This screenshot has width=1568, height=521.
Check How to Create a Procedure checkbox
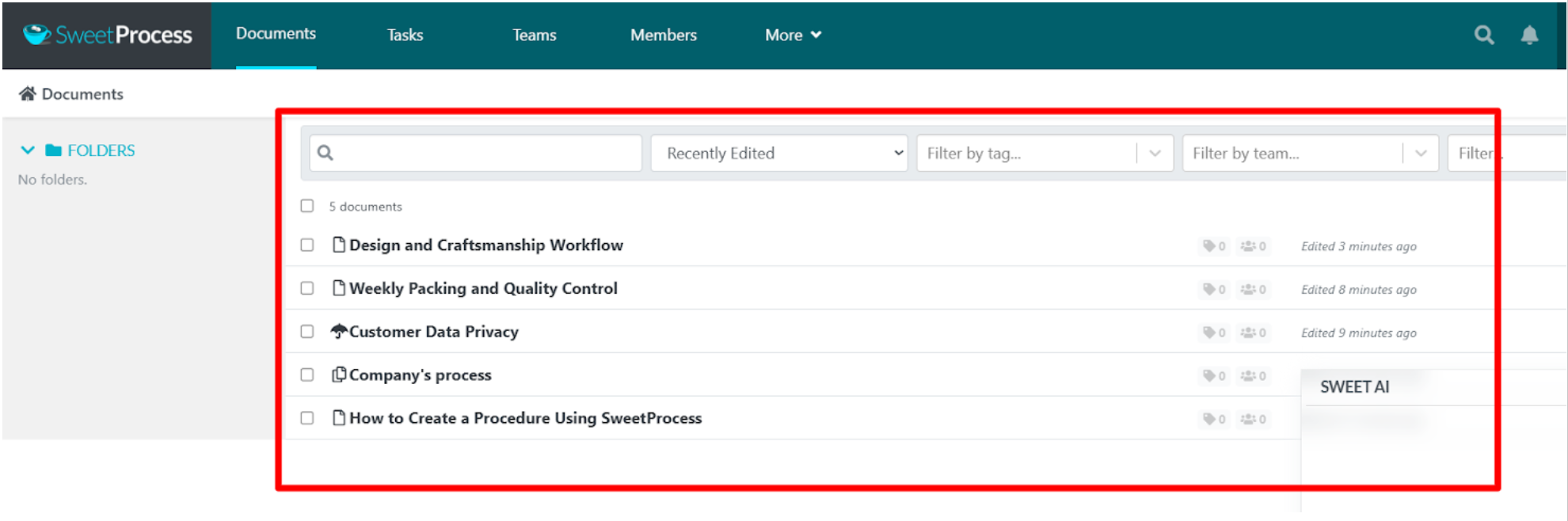[307, 418]
